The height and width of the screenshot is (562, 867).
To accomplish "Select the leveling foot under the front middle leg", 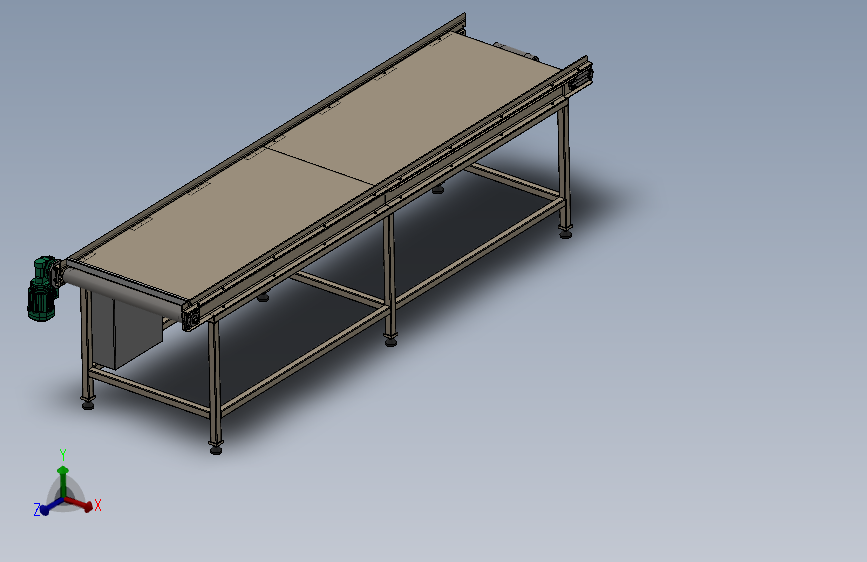I will pyautogui.click(x=391, y=343).
